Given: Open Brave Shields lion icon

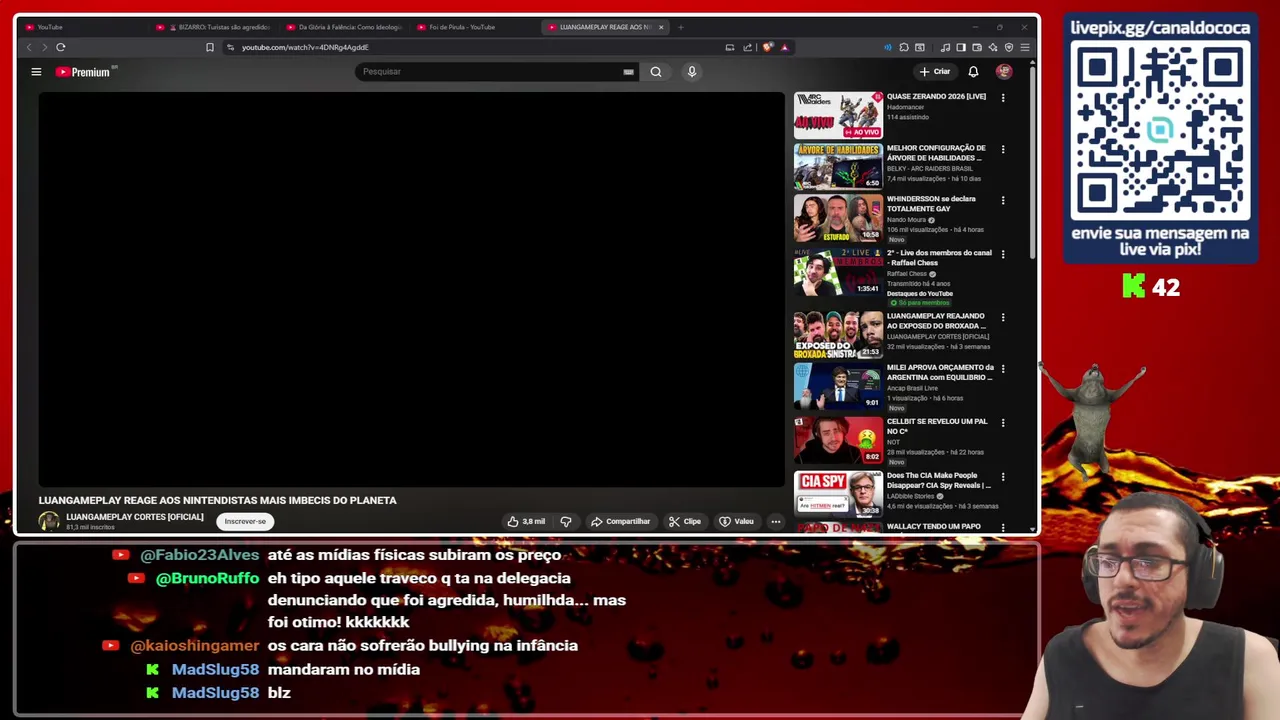Looking at the screenshot, I should [x=768, y=47].
